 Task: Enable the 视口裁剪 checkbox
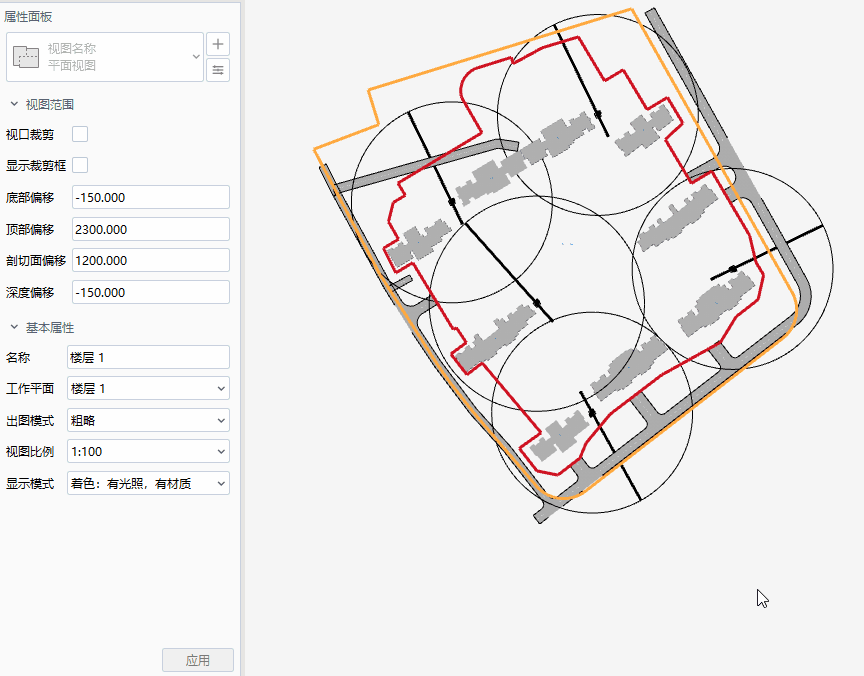80,134
